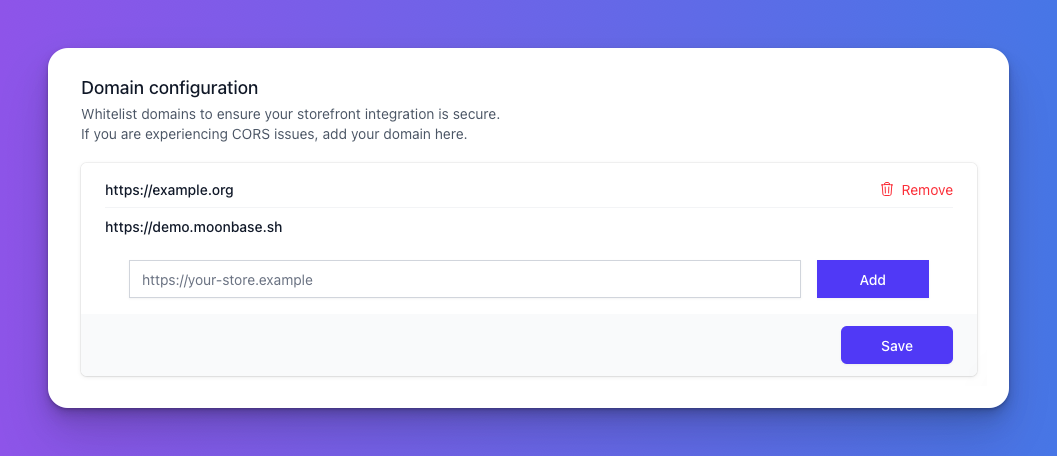Click empty space between example.org and Remove
This screenshot has height=456, width=1057.
553,190
